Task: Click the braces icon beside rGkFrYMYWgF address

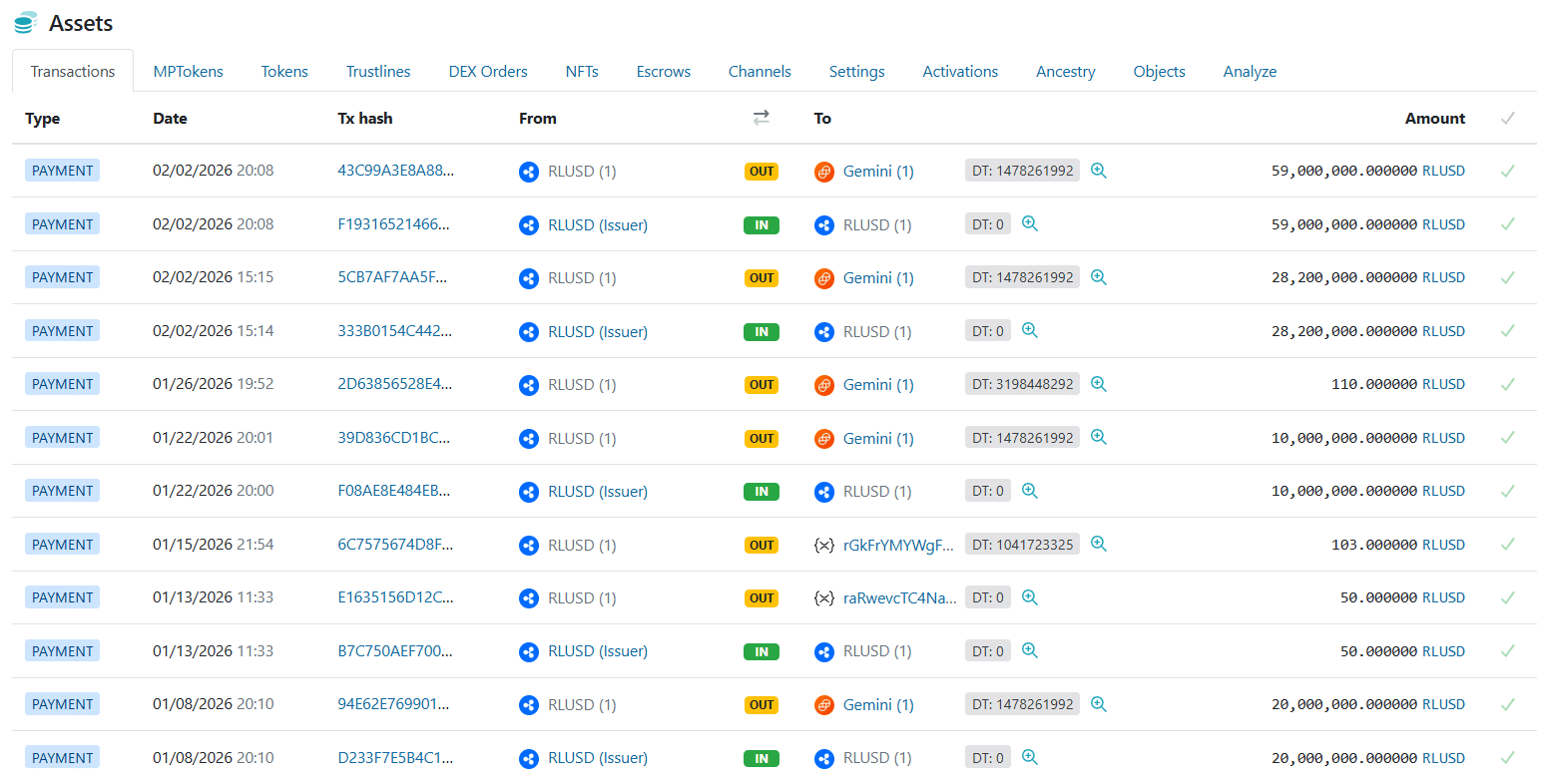Action: (823, 545)
